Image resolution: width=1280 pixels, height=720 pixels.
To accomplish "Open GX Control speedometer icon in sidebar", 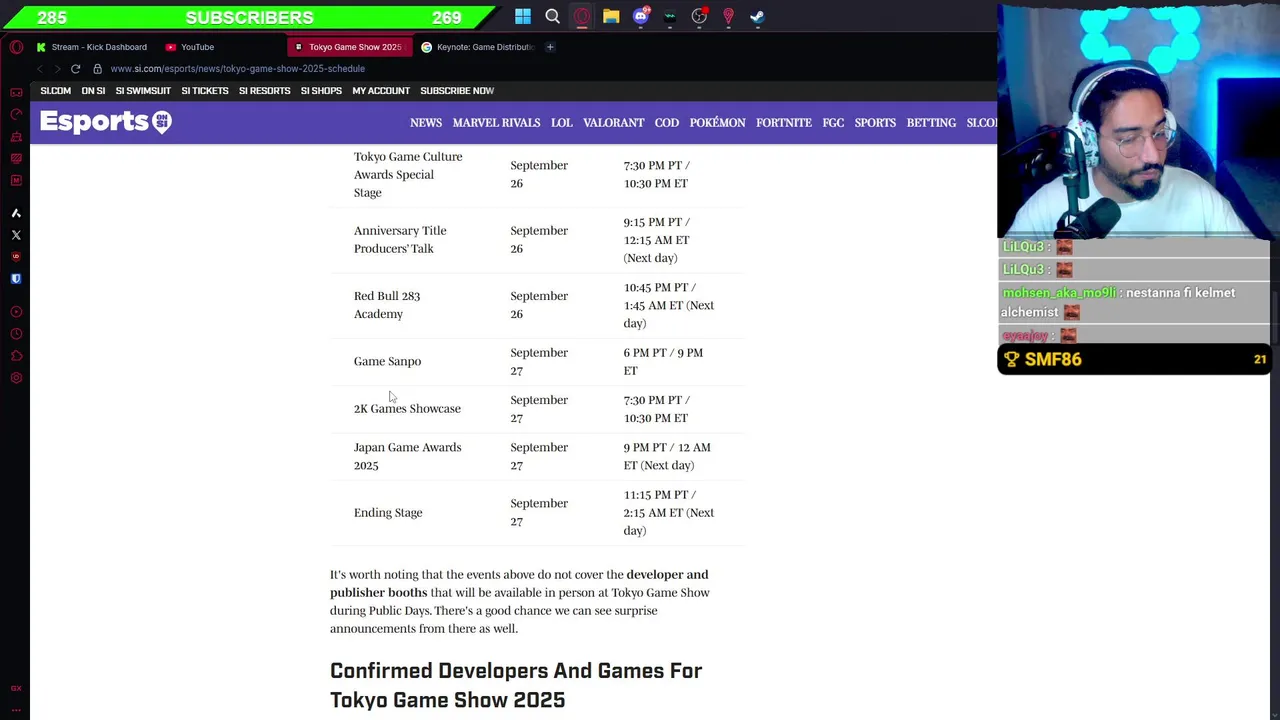I will tap(16, 114).
